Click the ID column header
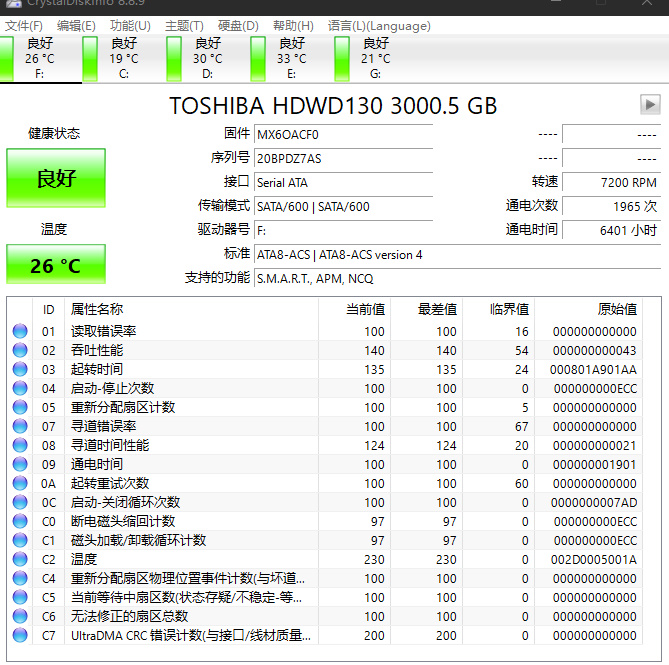The height and width of the screenshot is (665, 669). pyautogui.click(x=49, y=309)
